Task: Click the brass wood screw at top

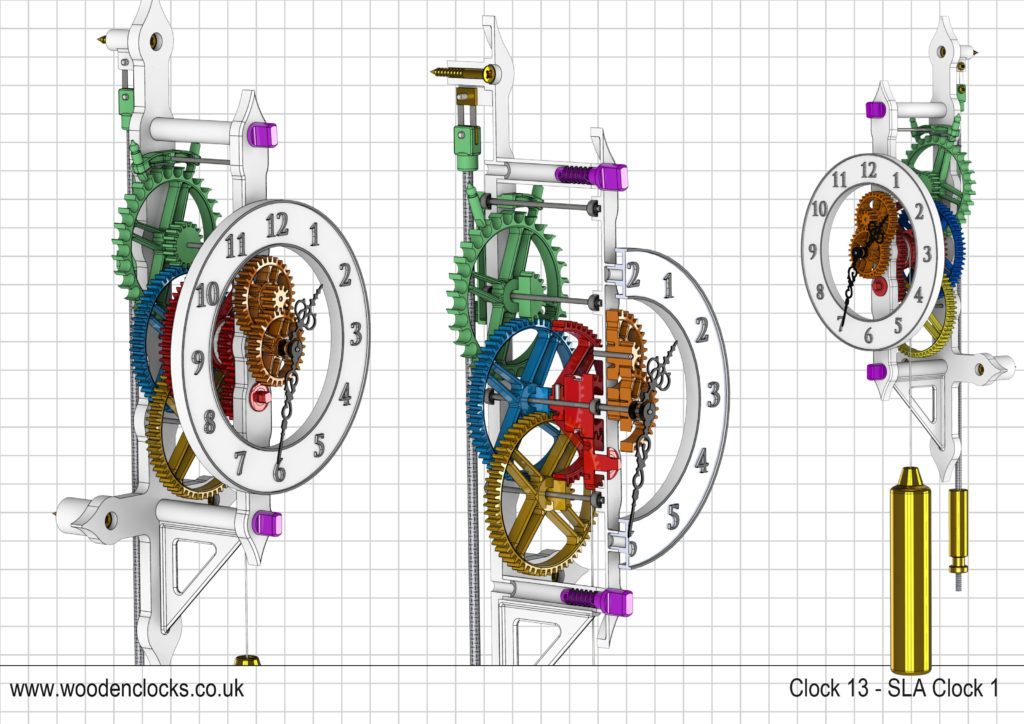Action: pyautogui.click(x=465, y=72)
